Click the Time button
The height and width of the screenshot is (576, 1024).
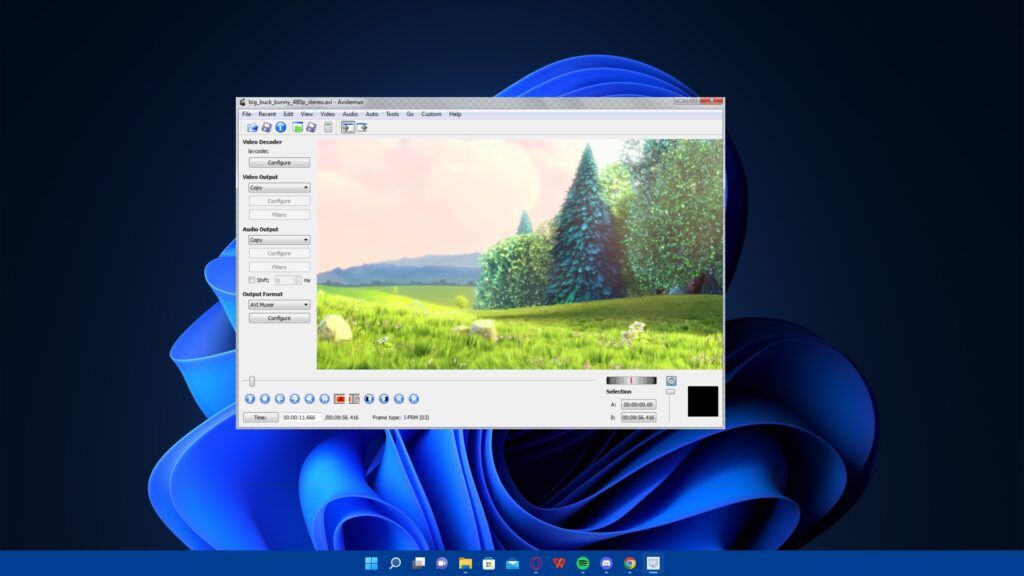(260, 417)
